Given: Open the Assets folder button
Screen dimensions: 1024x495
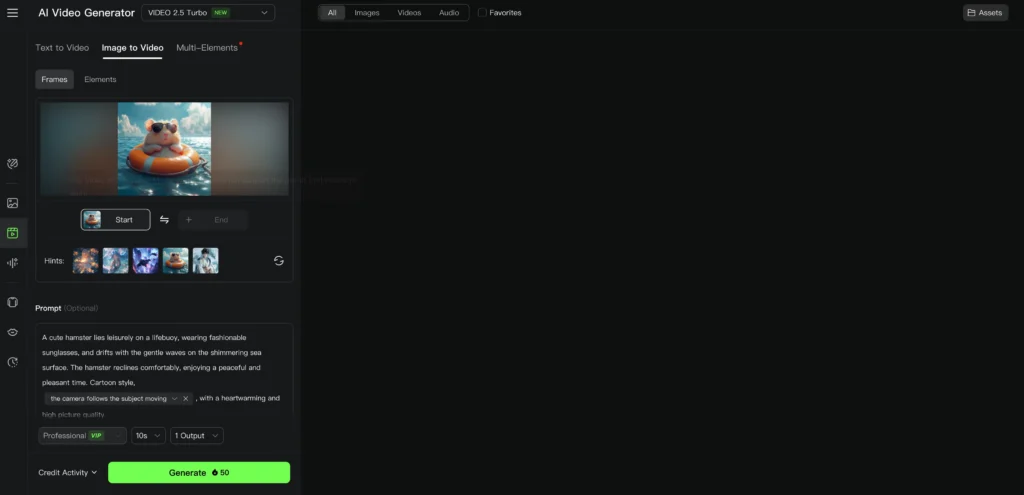Looking at the screenshot, I should coord(985,13).
